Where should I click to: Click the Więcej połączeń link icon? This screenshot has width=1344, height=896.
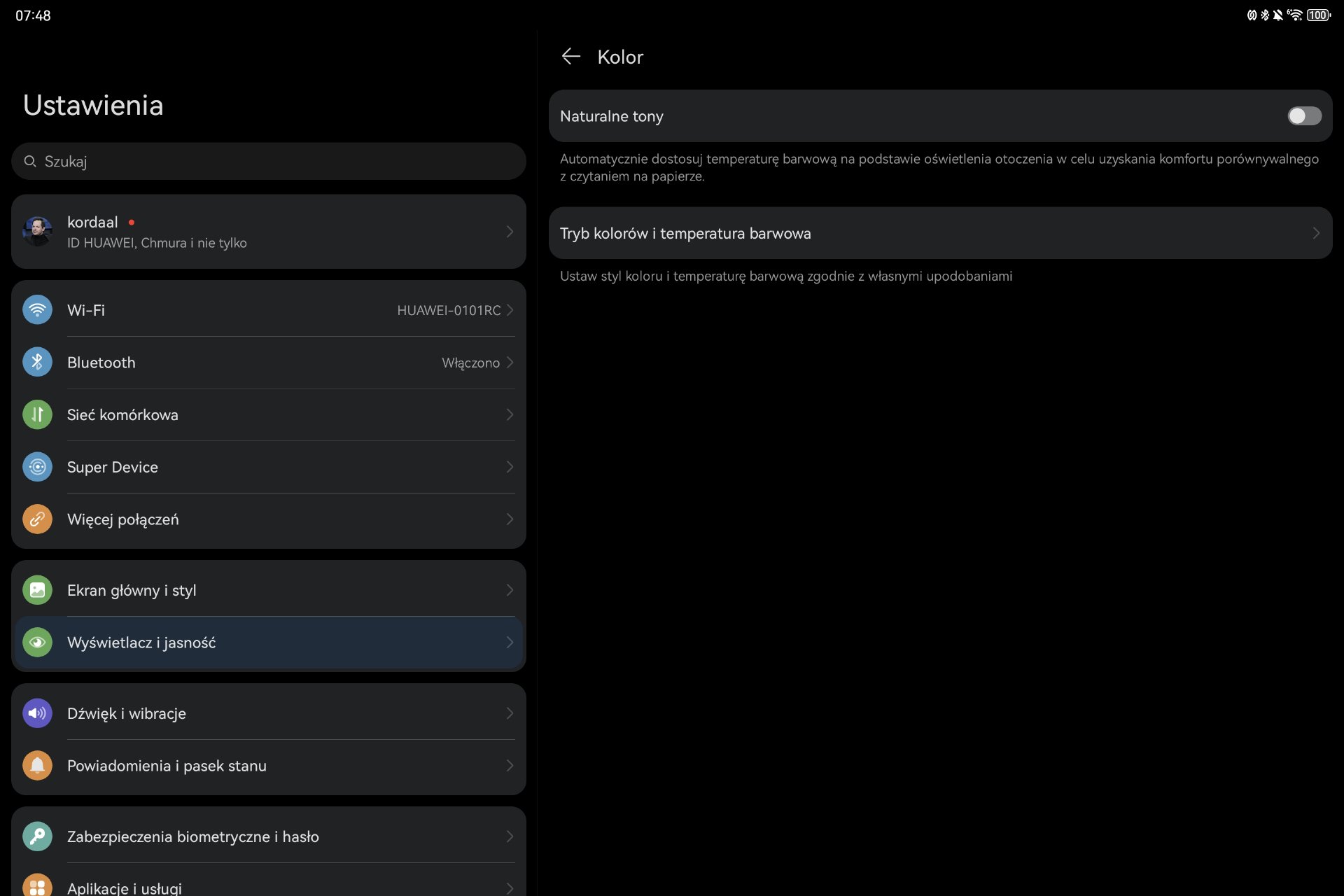click(x=37, y=519)
